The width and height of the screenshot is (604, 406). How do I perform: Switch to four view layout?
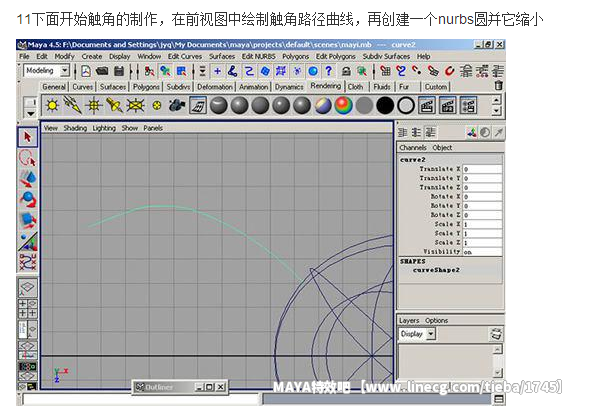pos(28,309)
